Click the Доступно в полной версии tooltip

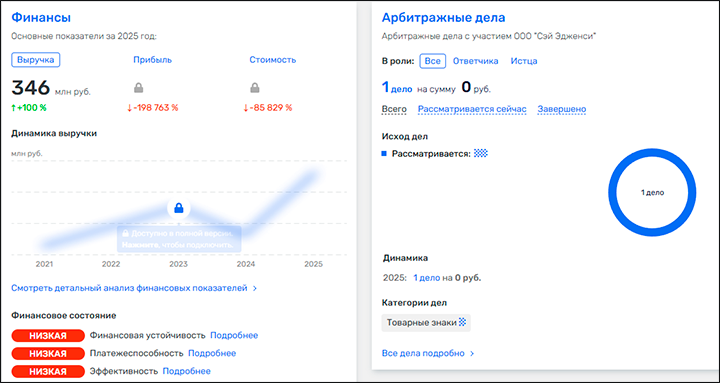coord(179,239)
